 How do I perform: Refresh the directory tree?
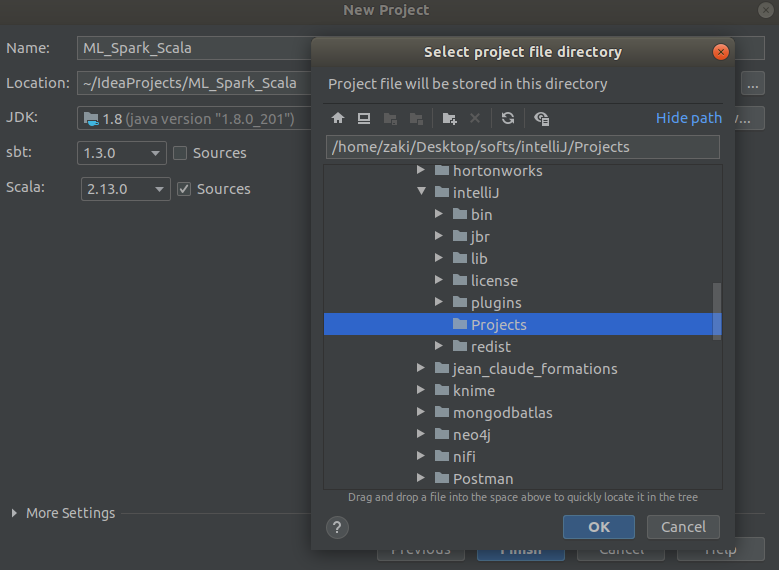[x=507, y=118]
